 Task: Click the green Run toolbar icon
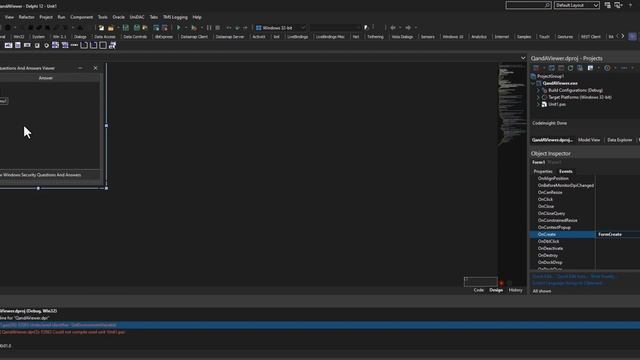click(x=178, y=28)
